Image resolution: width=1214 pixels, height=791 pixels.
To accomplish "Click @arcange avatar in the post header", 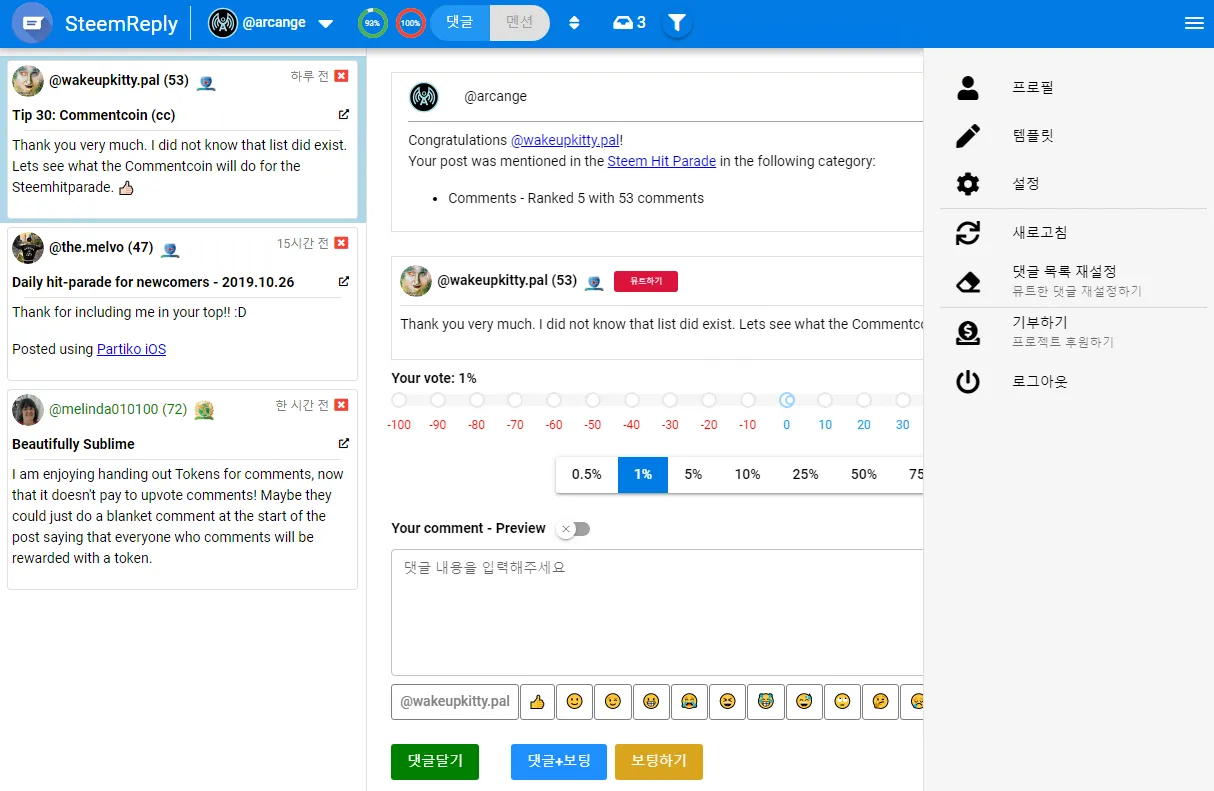I will click(x=424, y=97).
